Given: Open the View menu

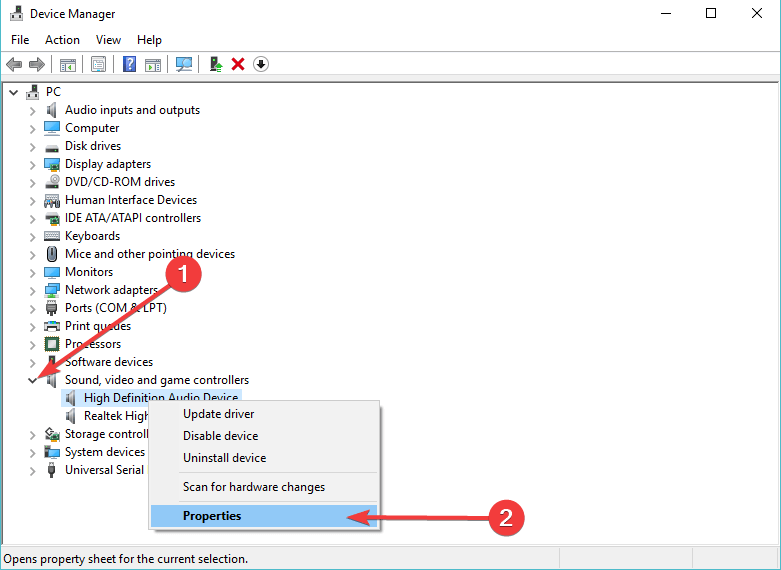Looking at the screenshot, I should (108, 40).
